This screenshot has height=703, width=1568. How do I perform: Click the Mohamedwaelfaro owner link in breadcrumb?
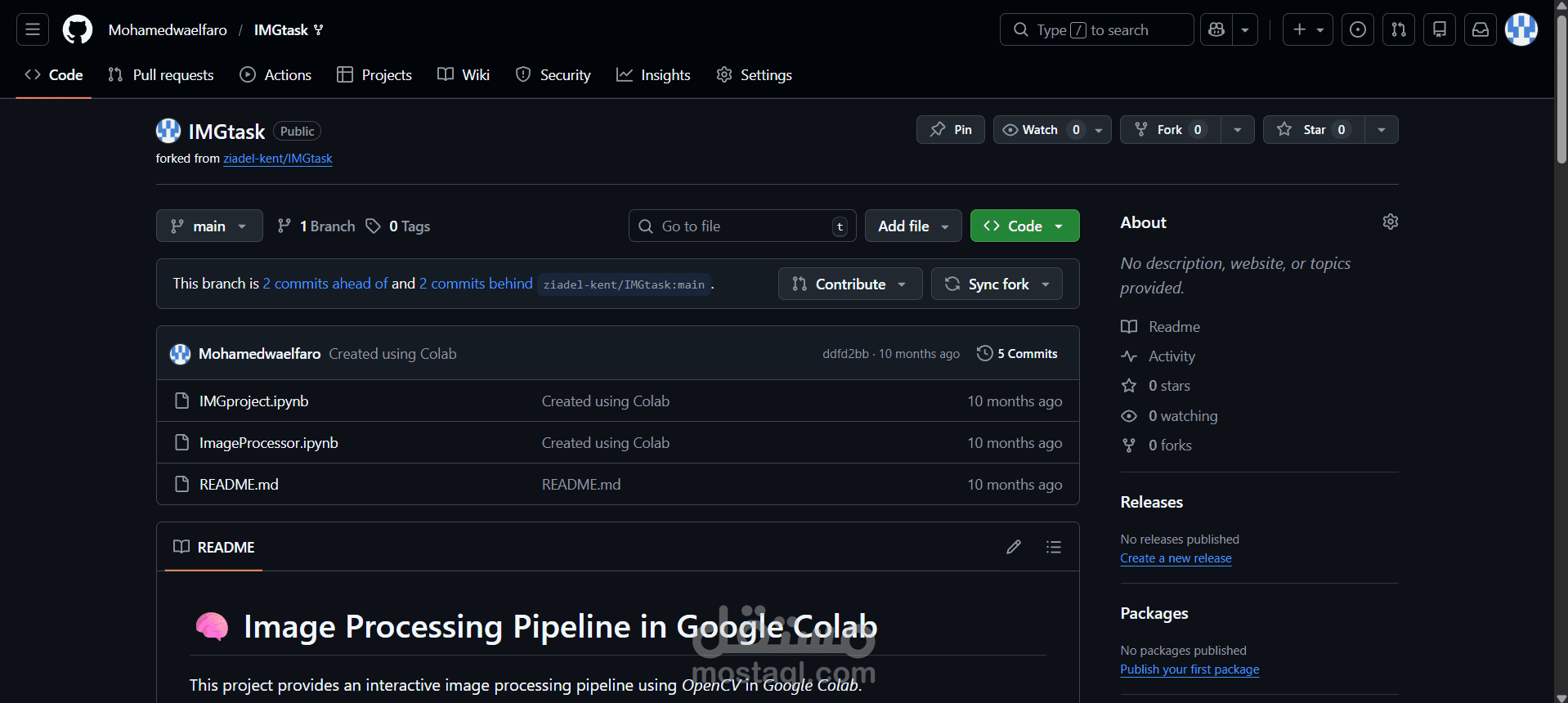[x=168, y=30]
